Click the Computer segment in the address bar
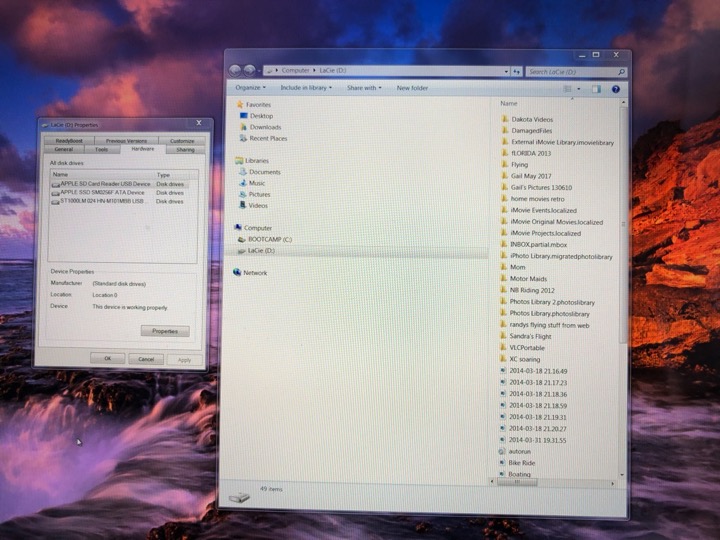 tap(295, 70)
